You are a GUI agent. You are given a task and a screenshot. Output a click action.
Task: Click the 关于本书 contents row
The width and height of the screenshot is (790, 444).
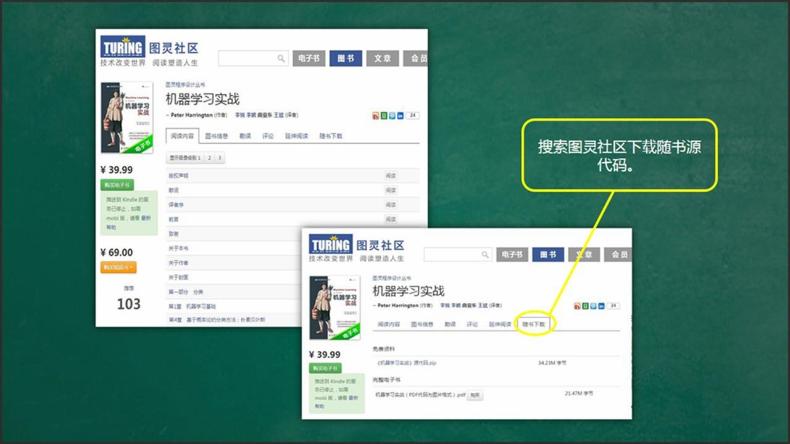pyautogui.click(x=234, y=248)
